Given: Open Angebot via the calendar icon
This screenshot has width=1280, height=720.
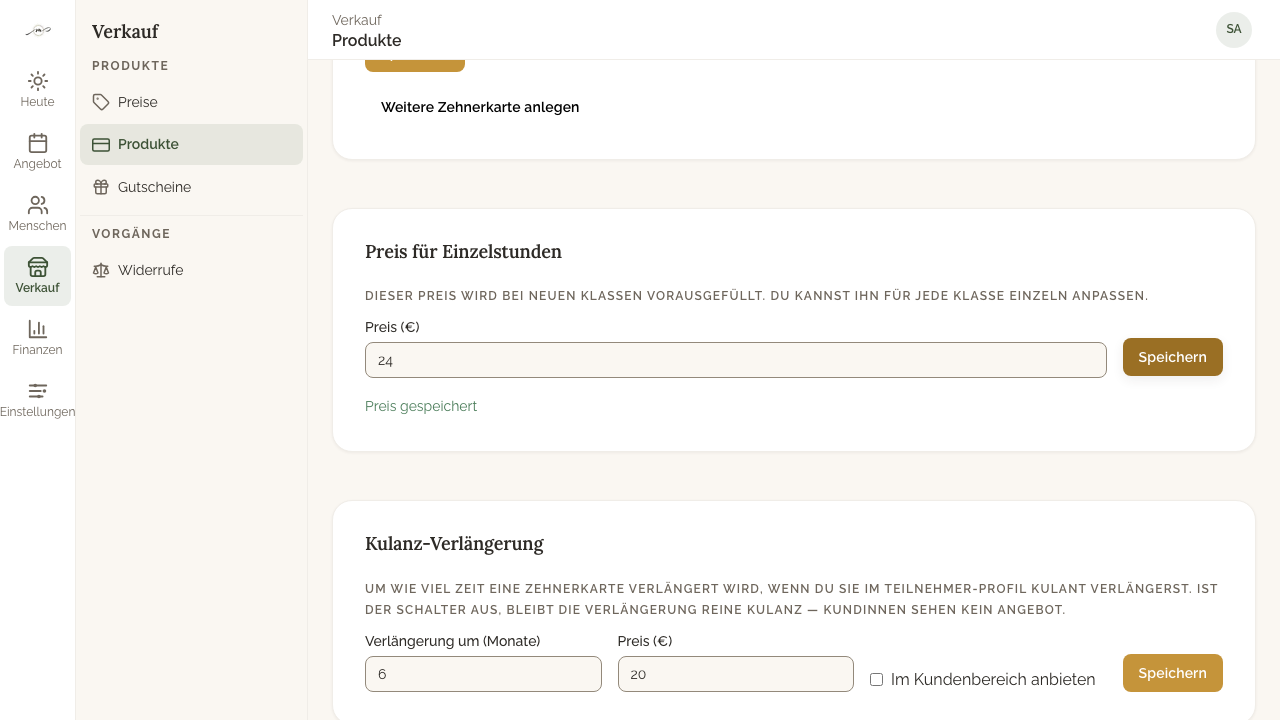Looking at the screenshot, I should 38,143.
